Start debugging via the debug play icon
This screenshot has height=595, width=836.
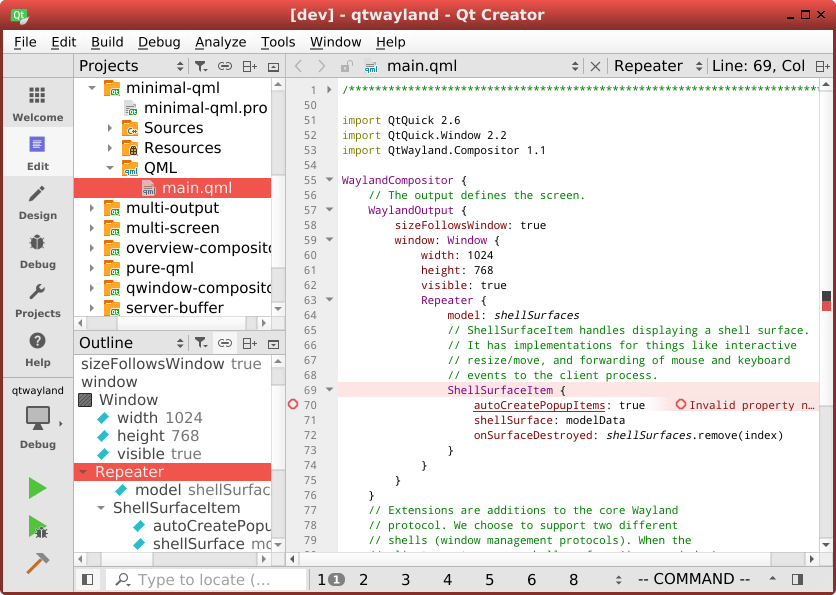point(36,526)
